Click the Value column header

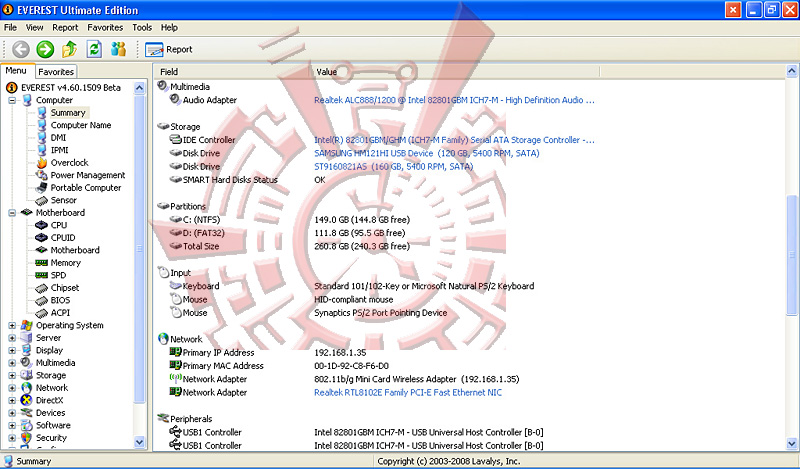[x=456, y=72]
